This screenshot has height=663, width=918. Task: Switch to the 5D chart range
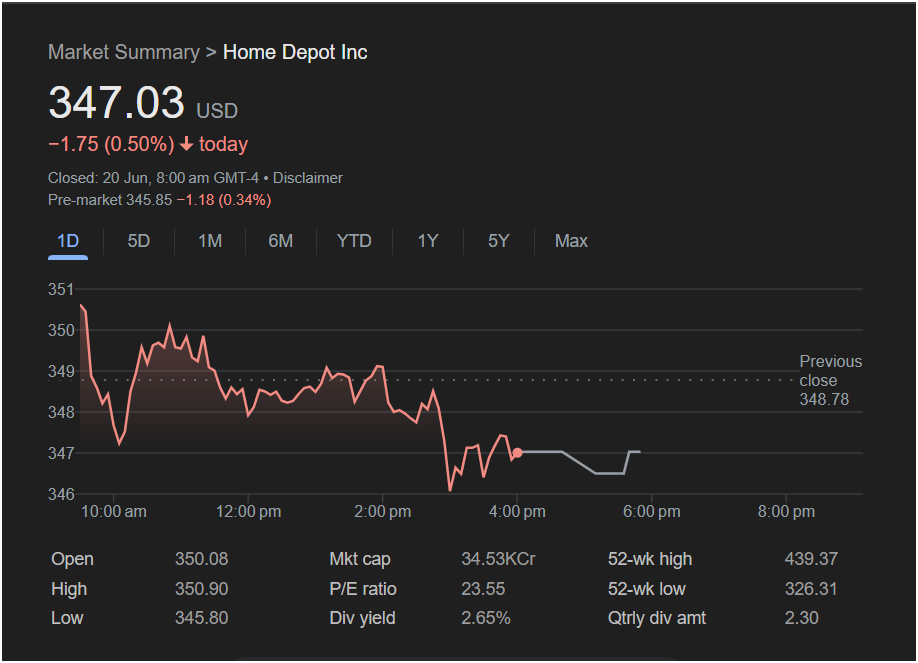pos(139,241)
